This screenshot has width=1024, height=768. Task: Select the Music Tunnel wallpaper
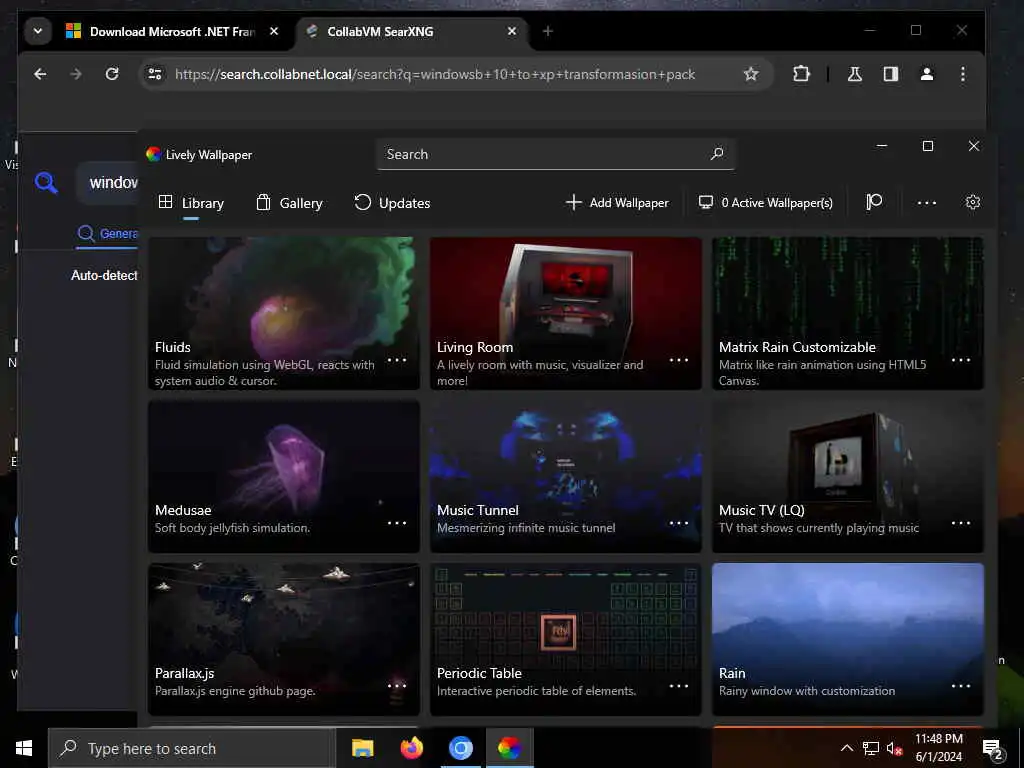[566, 476]
